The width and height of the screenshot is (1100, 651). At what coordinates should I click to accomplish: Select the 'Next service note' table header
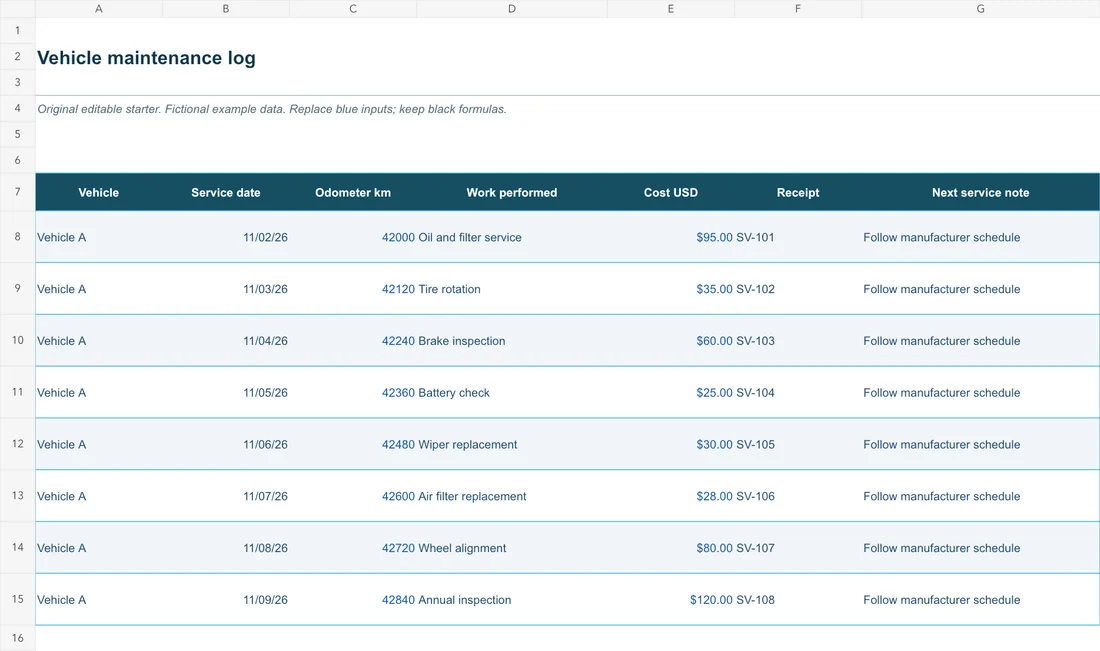980,192
